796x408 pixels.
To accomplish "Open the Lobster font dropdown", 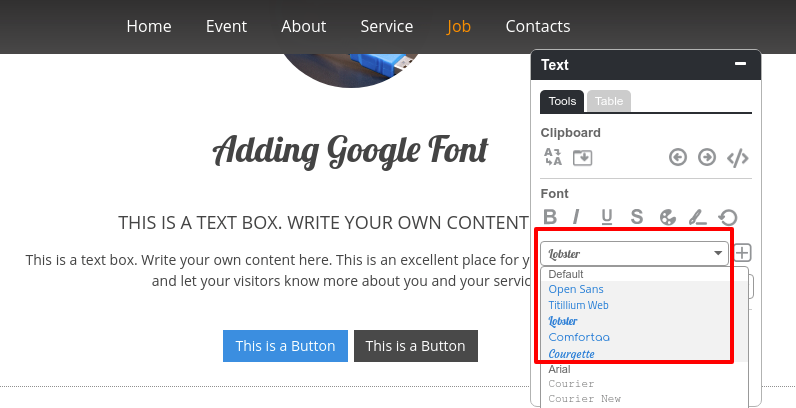I will click(x=635, y=253).
